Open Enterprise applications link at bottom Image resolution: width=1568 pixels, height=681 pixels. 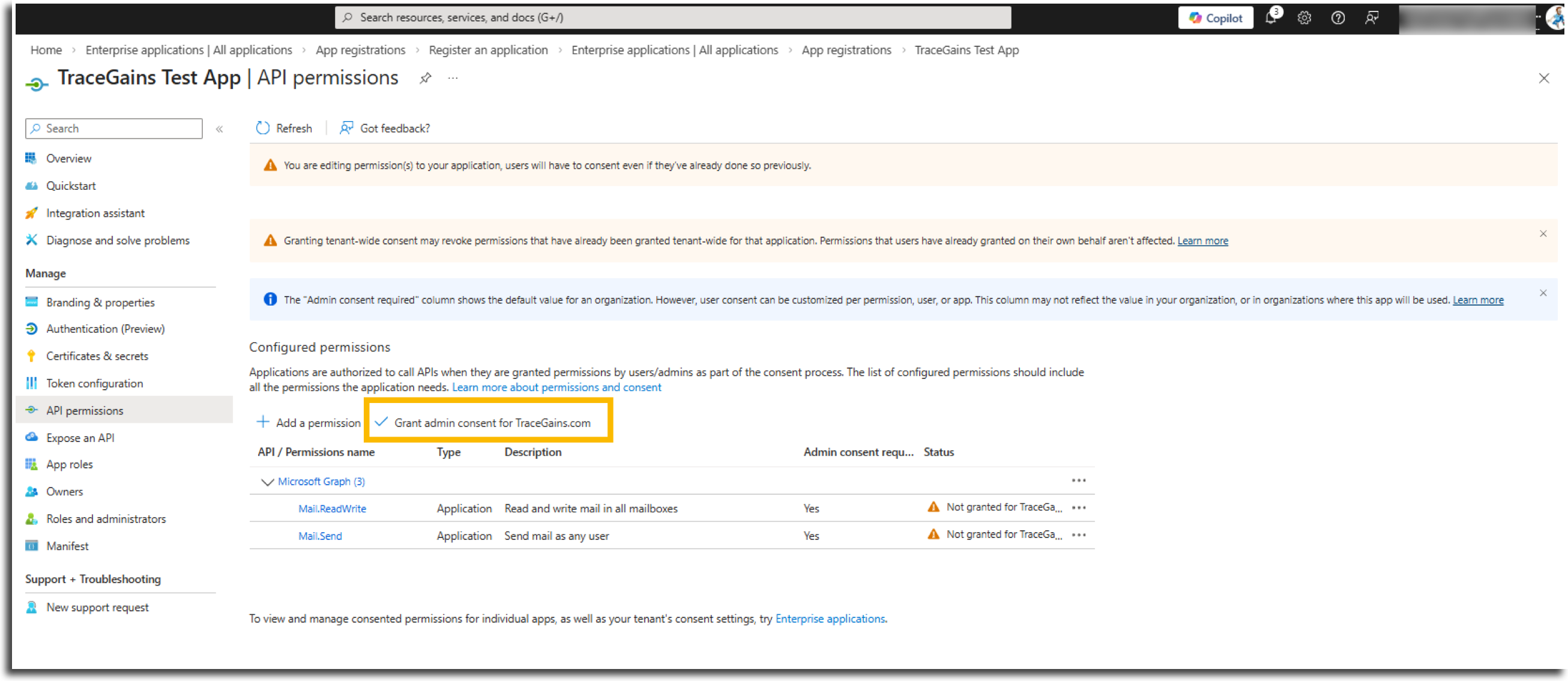coord(829,619)
